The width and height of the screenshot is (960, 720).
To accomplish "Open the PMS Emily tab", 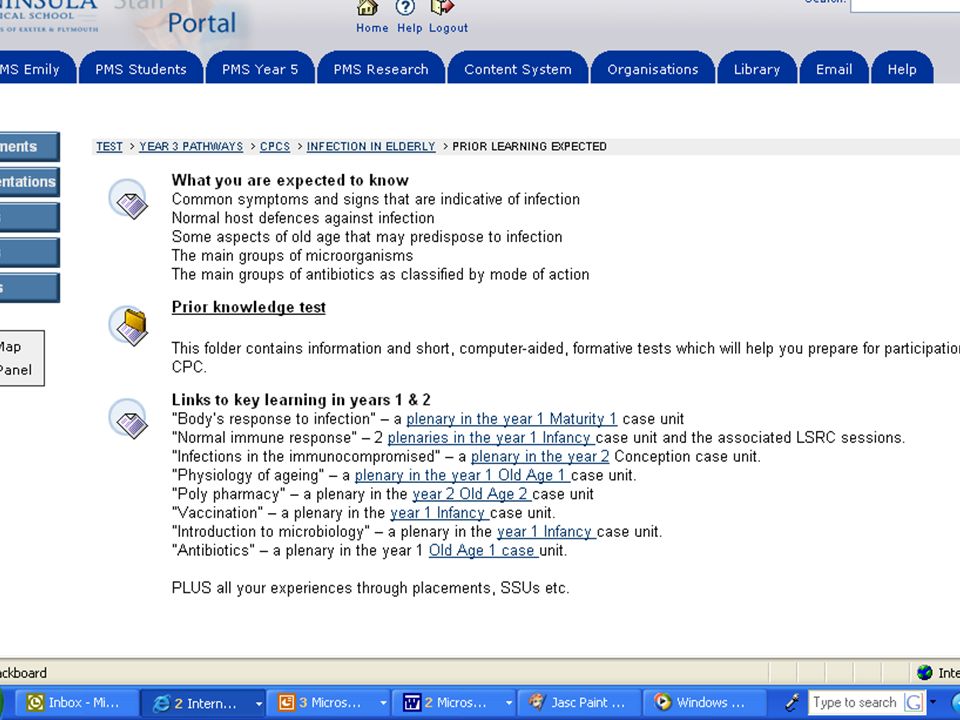I will click(36, 69).
